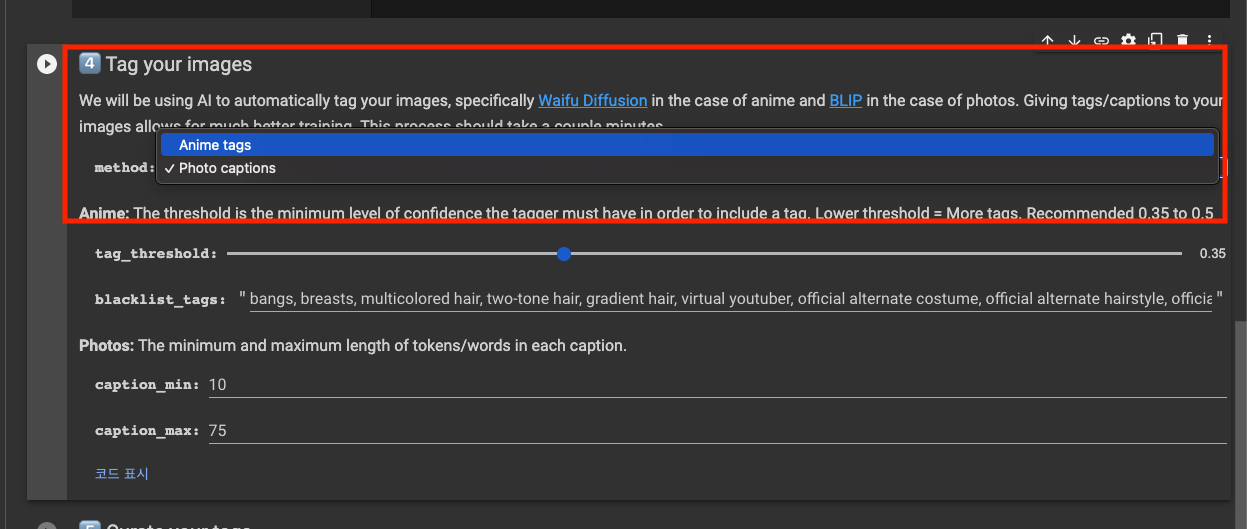Click the tag_threshold slider track right end
This screenshot has height=529, width=1247.
[x=1178, y=254]
